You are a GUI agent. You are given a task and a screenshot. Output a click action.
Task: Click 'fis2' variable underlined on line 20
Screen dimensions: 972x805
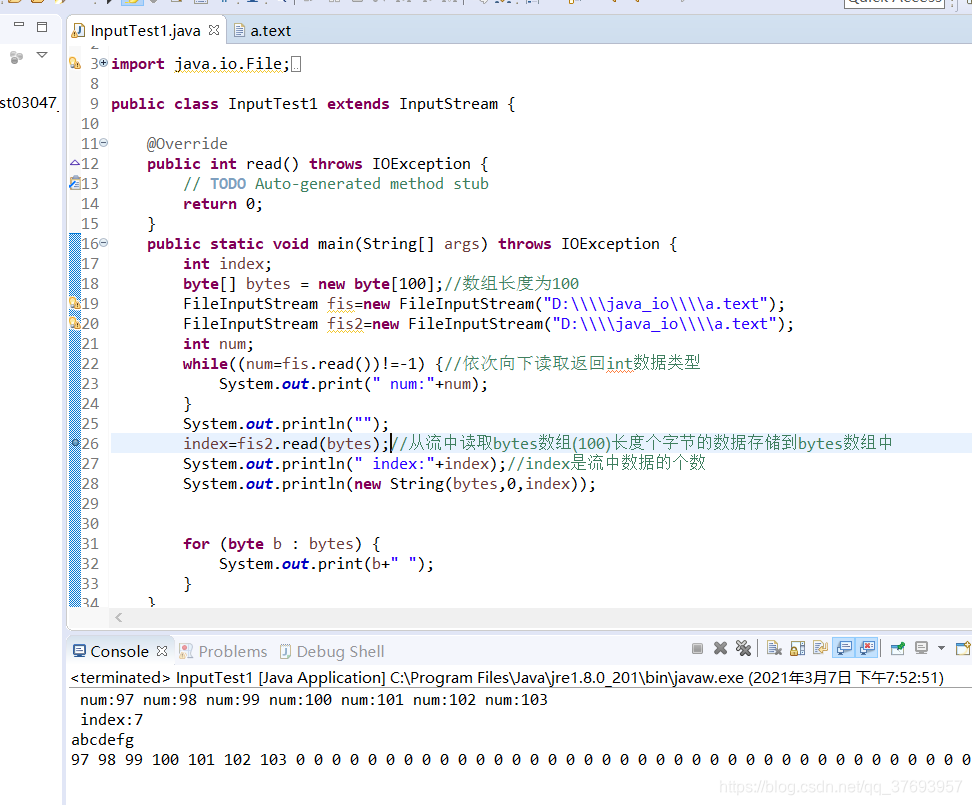[345, 324]
